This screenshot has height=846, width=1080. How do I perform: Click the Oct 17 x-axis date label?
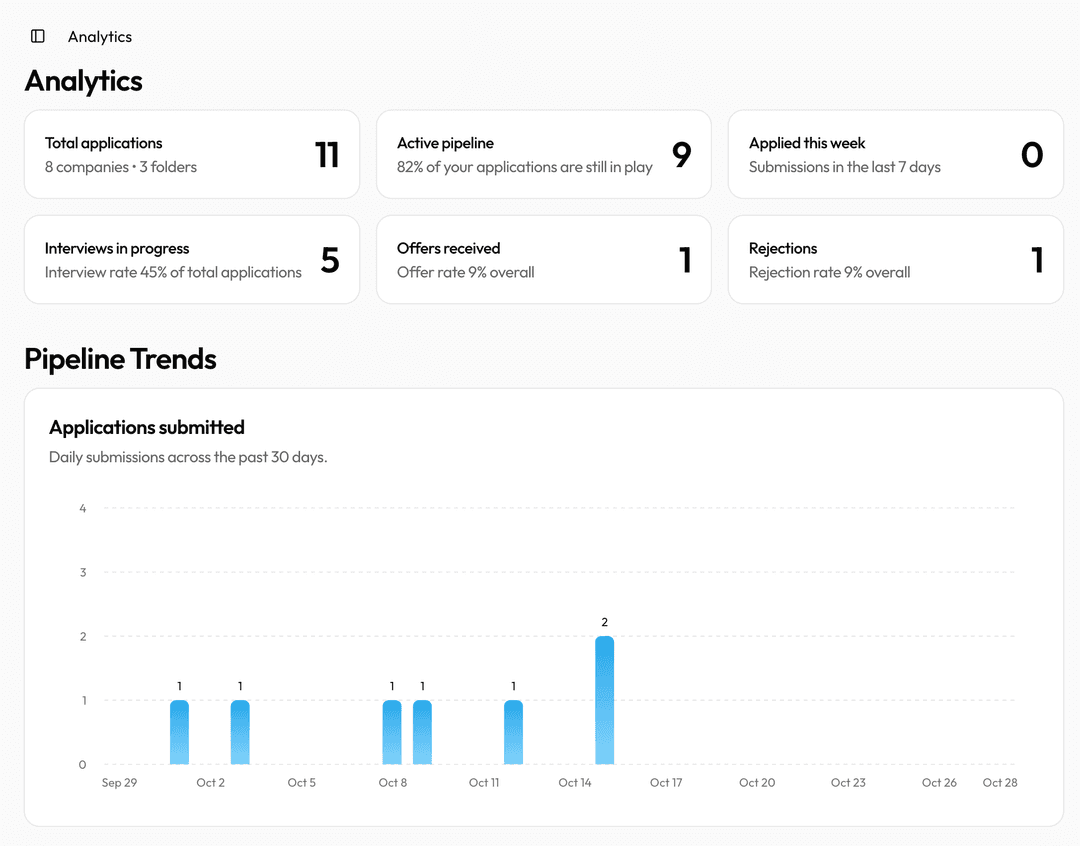(x=666, y=783)
